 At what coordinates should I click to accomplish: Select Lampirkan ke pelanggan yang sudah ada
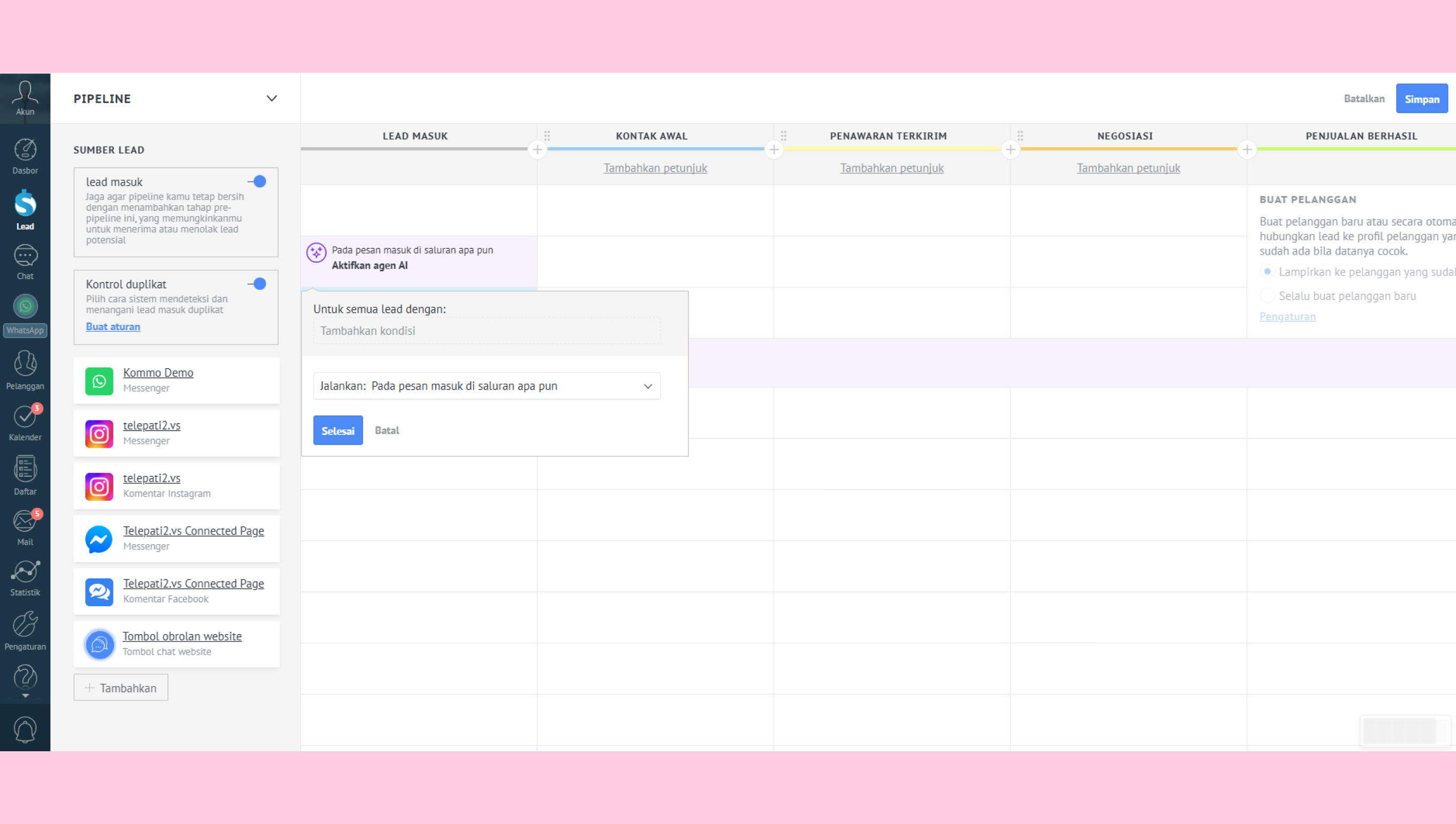[x=1268, y=272]
